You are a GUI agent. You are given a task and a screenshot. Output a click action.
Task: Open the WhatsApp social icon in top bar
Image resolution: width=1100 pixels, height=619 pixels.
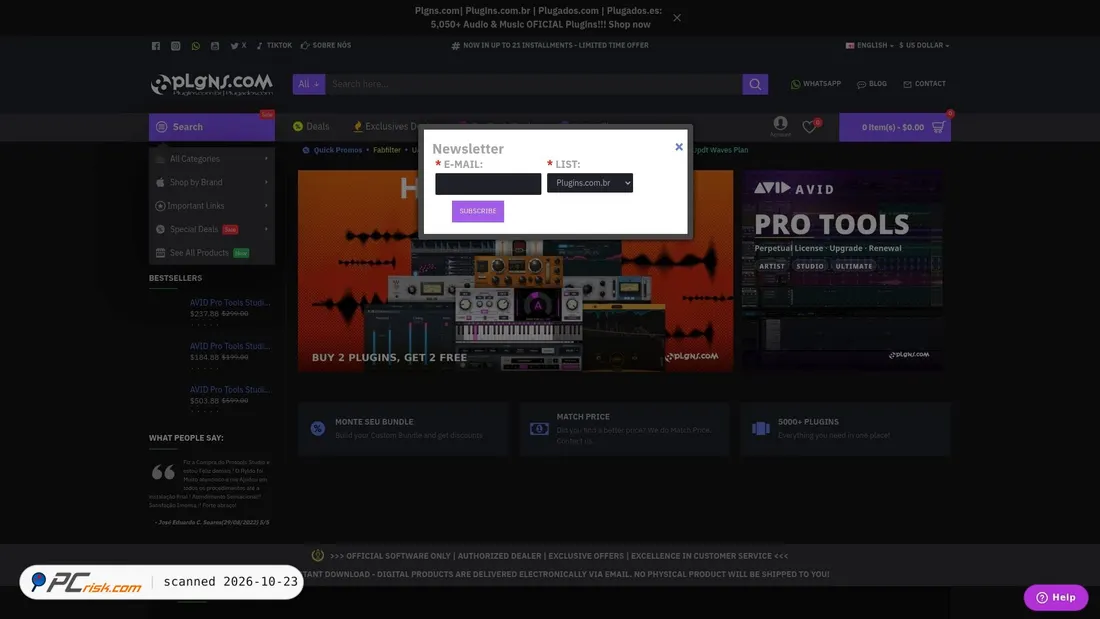click(196, 46)
